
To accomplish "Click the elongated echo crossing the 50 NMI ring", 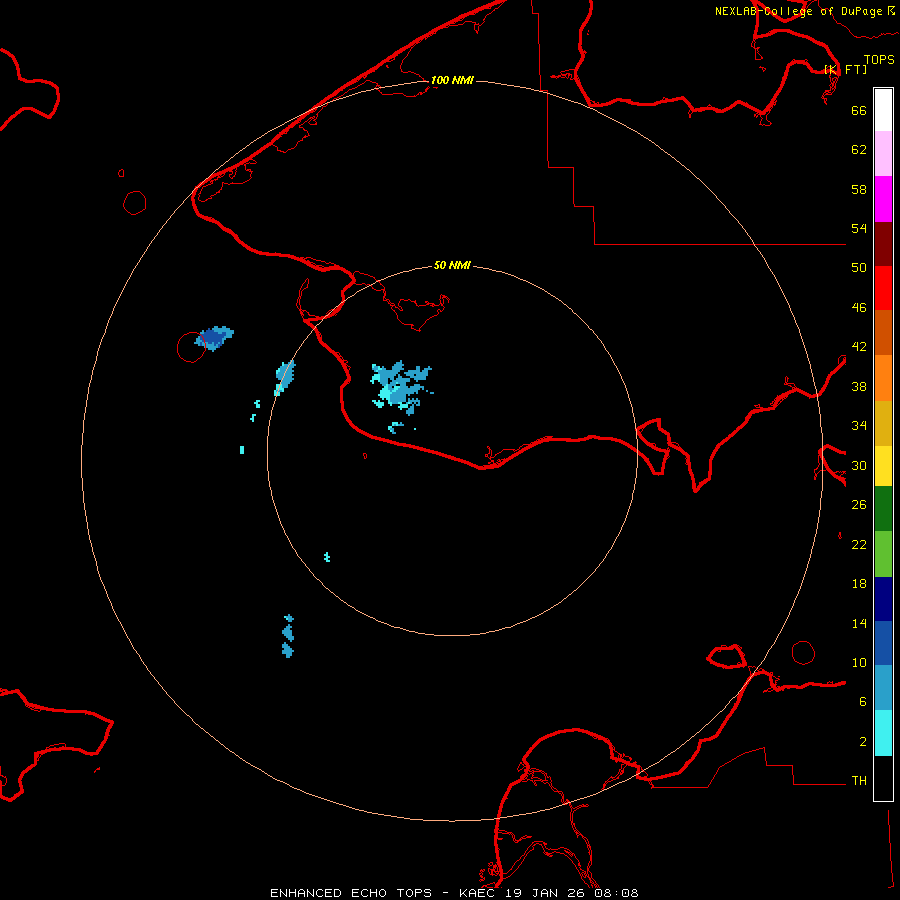I will coord(285,377).
